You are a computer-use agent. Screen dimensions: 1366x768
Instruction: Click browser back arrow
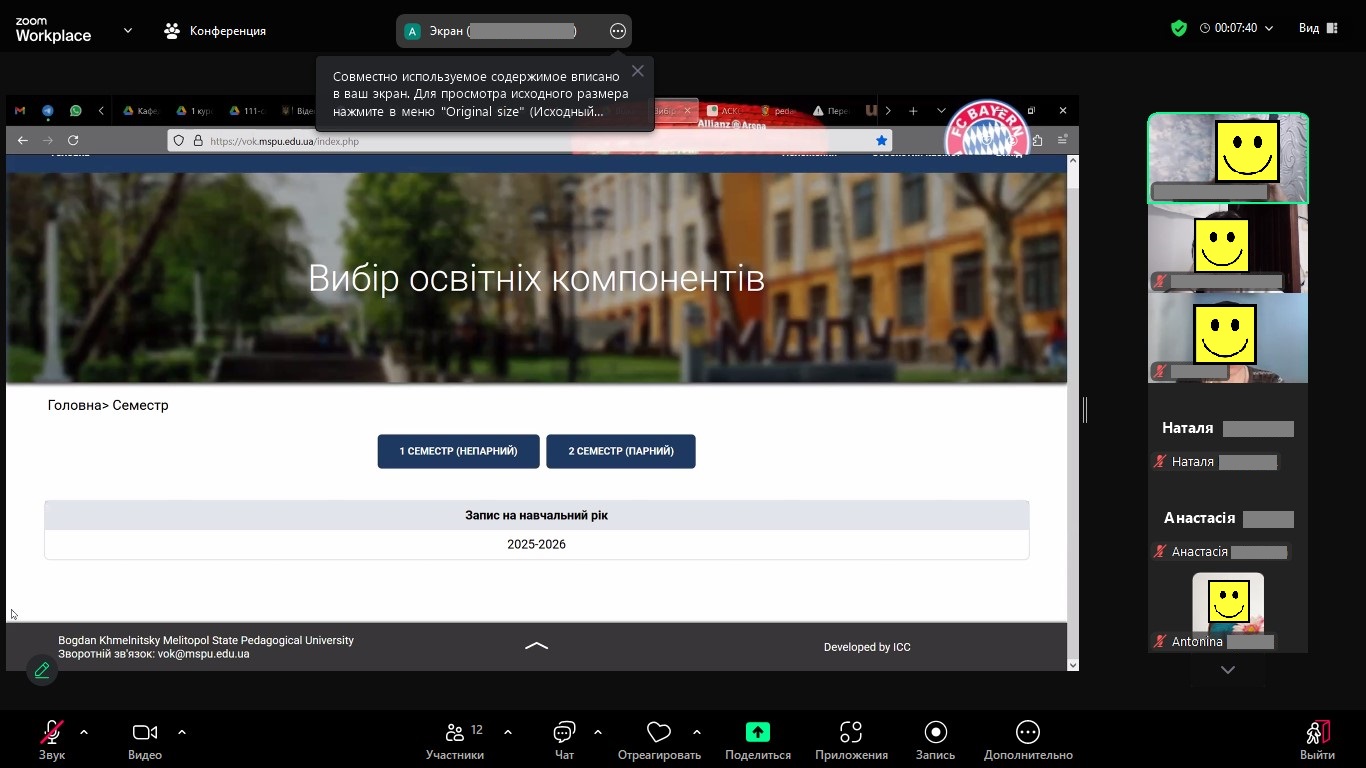pos(23,140)
